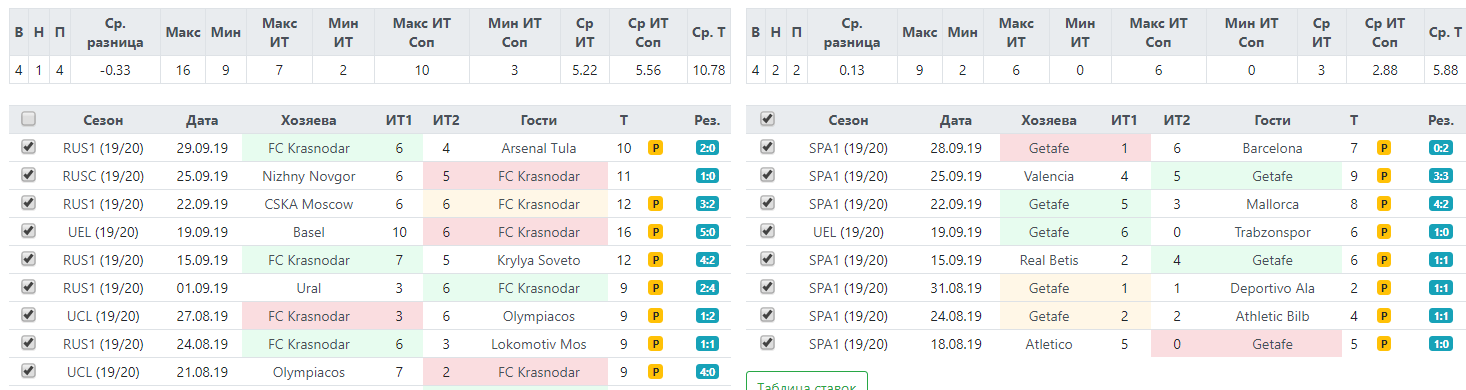Click 1:0 result badge for Atletico–Getafe
The height and width of the screenshot is (390, 1466).
point(1441,344)
